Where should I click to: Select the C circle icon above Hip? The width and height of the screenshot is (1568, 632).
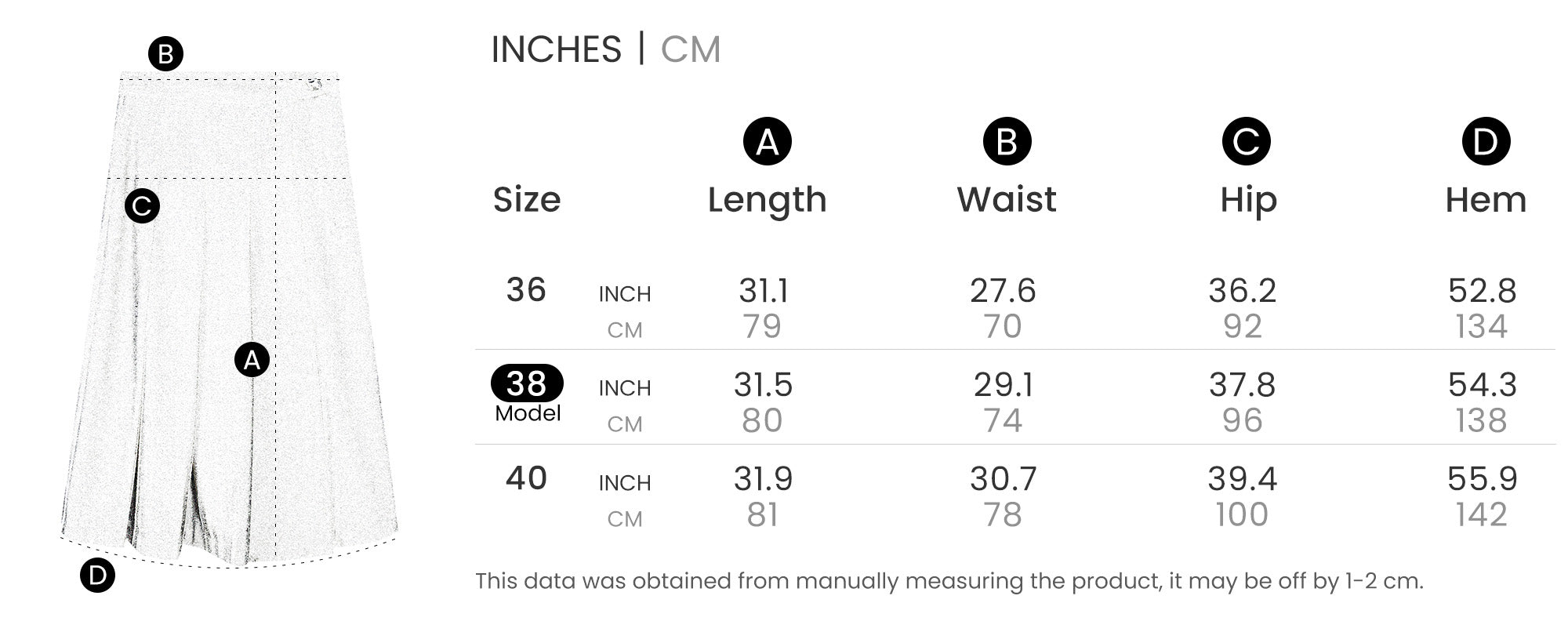tap(1246, 142)
